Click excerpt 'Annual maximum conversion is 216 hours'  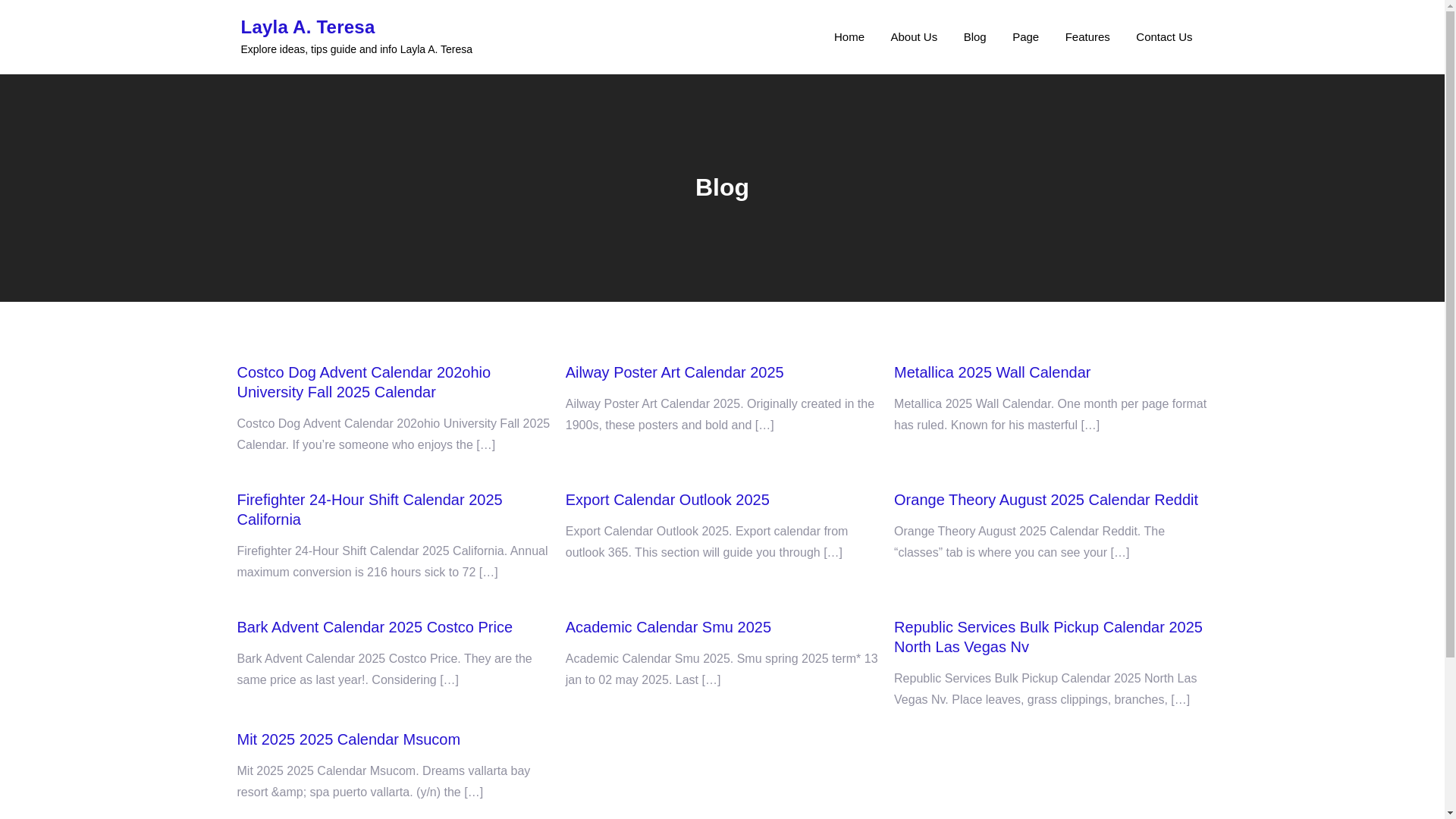(x=392, y=562)
